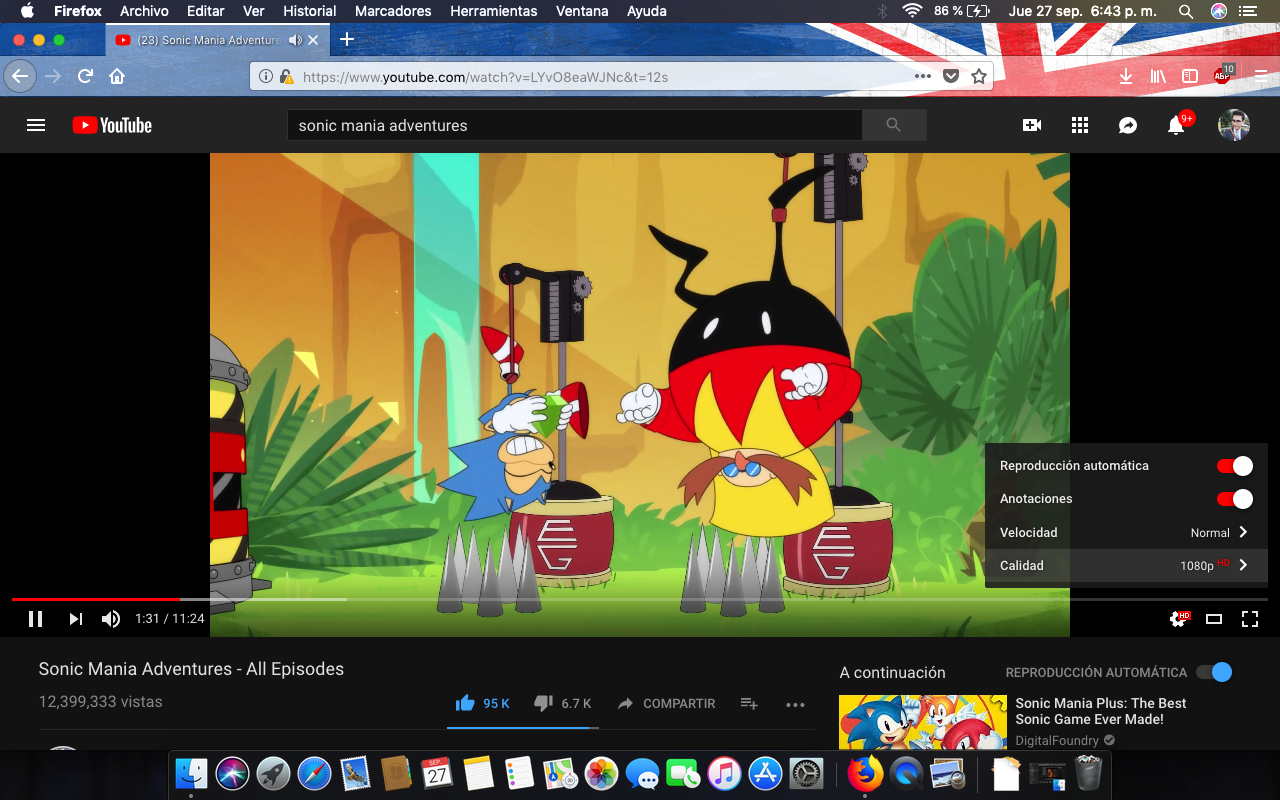1280x800 pixels.
Task: Select the Sonic Mania Adventures tab
Action: [216, 40]
